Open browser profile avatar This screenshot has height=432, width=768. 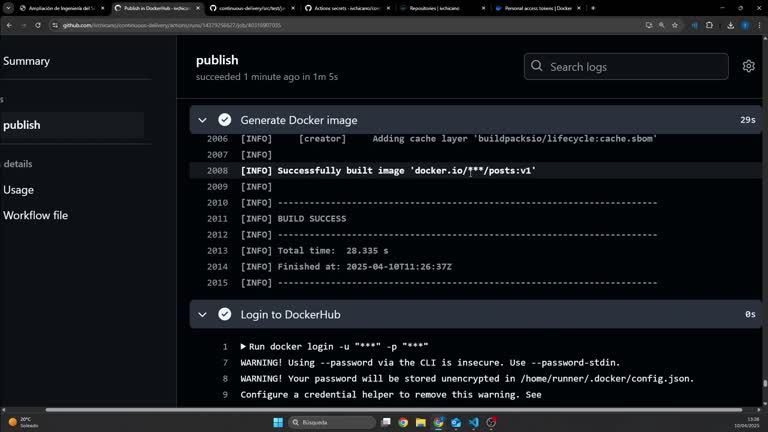745,25
